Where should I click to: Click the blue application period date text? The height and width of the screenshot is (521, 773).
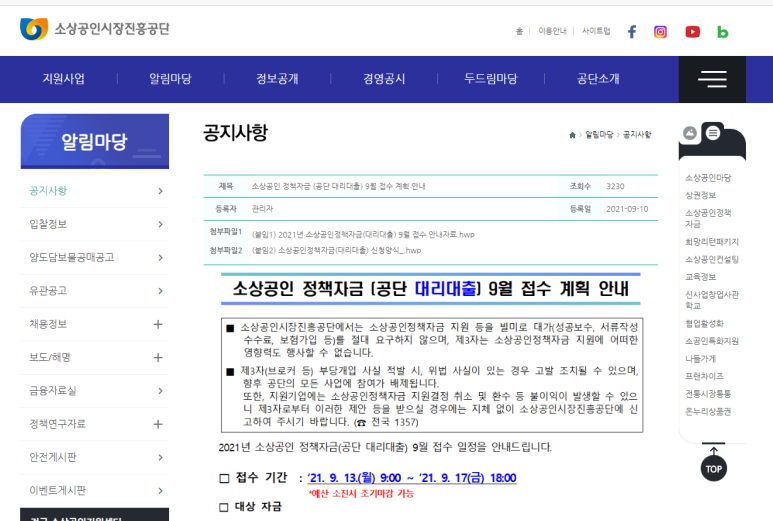click(x=412, y=478)
